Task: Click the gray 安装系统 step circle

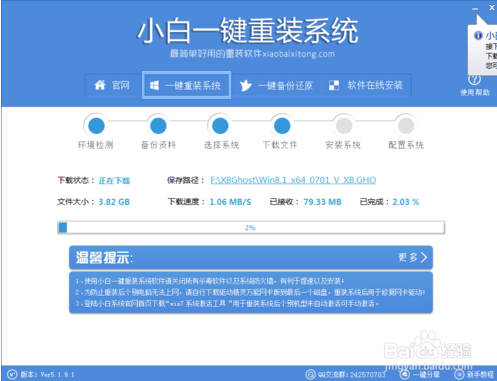Action: click(x=344, y=126)
